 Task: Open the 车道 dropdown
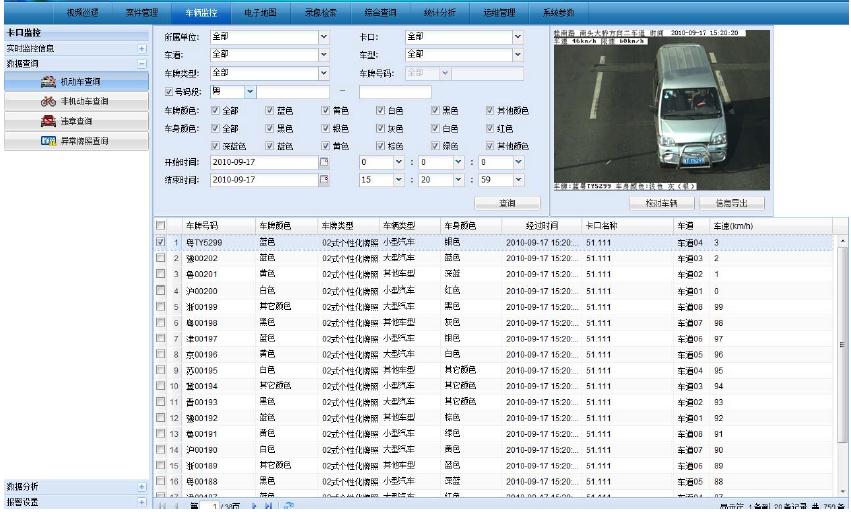tap(323, 55)
